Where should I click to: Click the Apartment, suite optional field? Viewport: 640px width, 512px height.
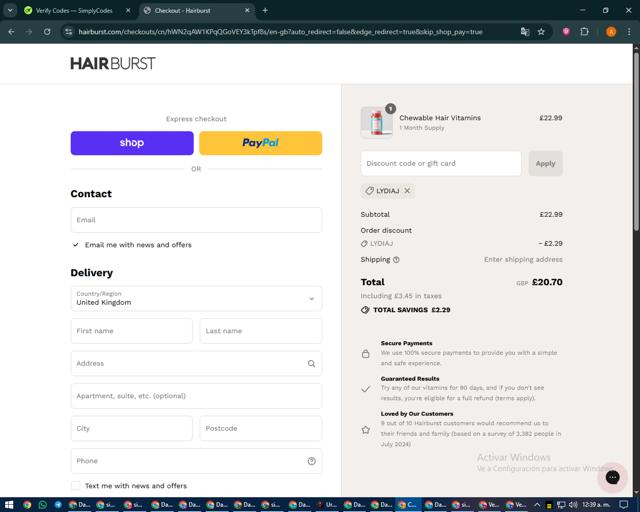pos(196,396)
